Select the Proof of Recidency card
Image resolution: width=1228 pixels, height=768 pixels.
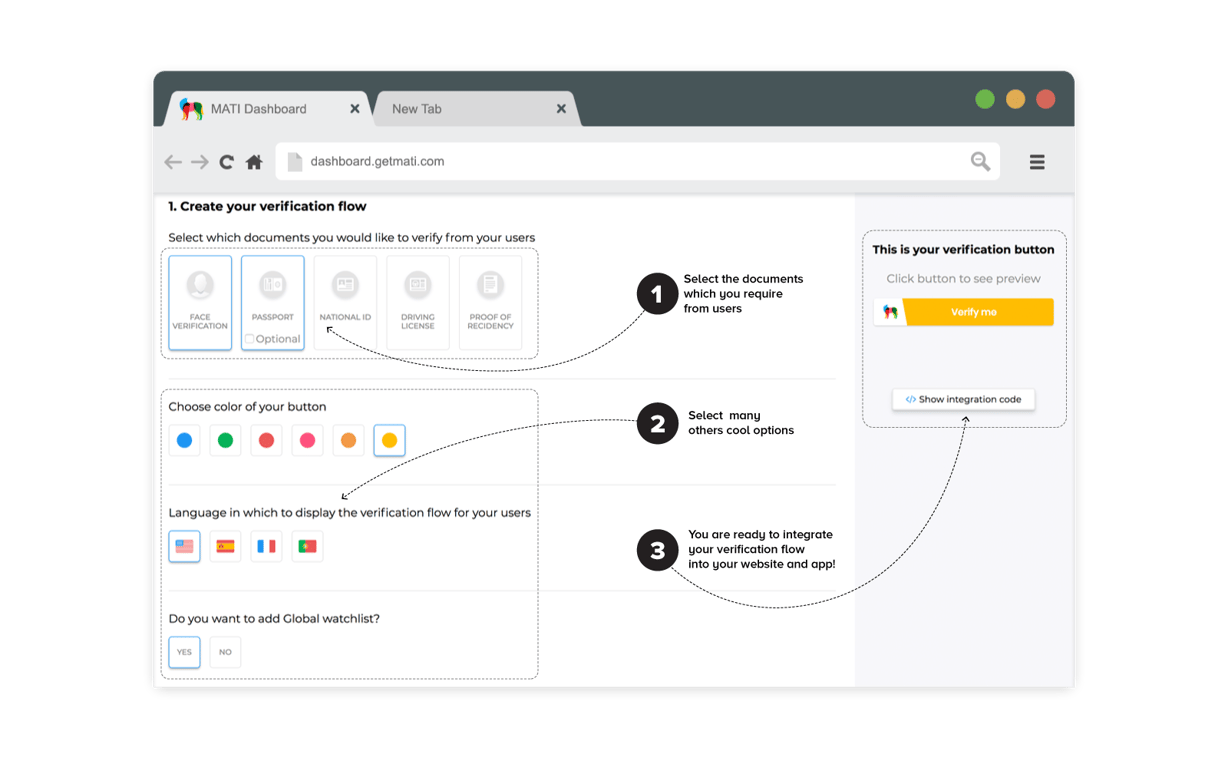(x=490, y=303)
